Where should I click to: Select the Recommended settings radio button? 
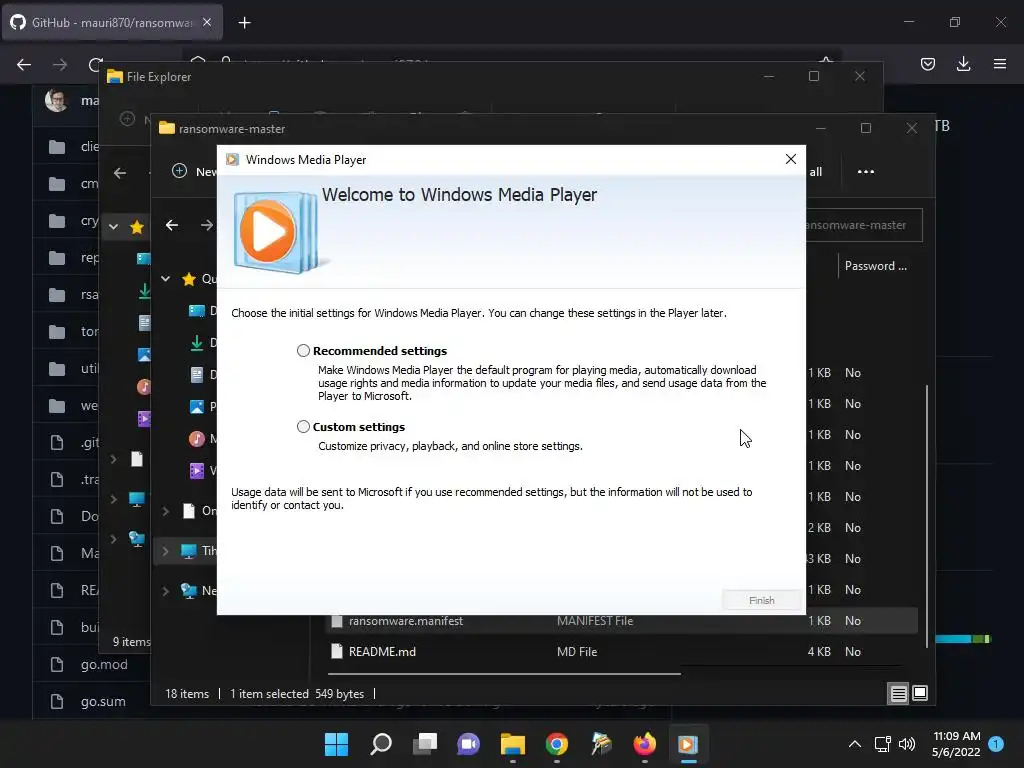point(303,351)
